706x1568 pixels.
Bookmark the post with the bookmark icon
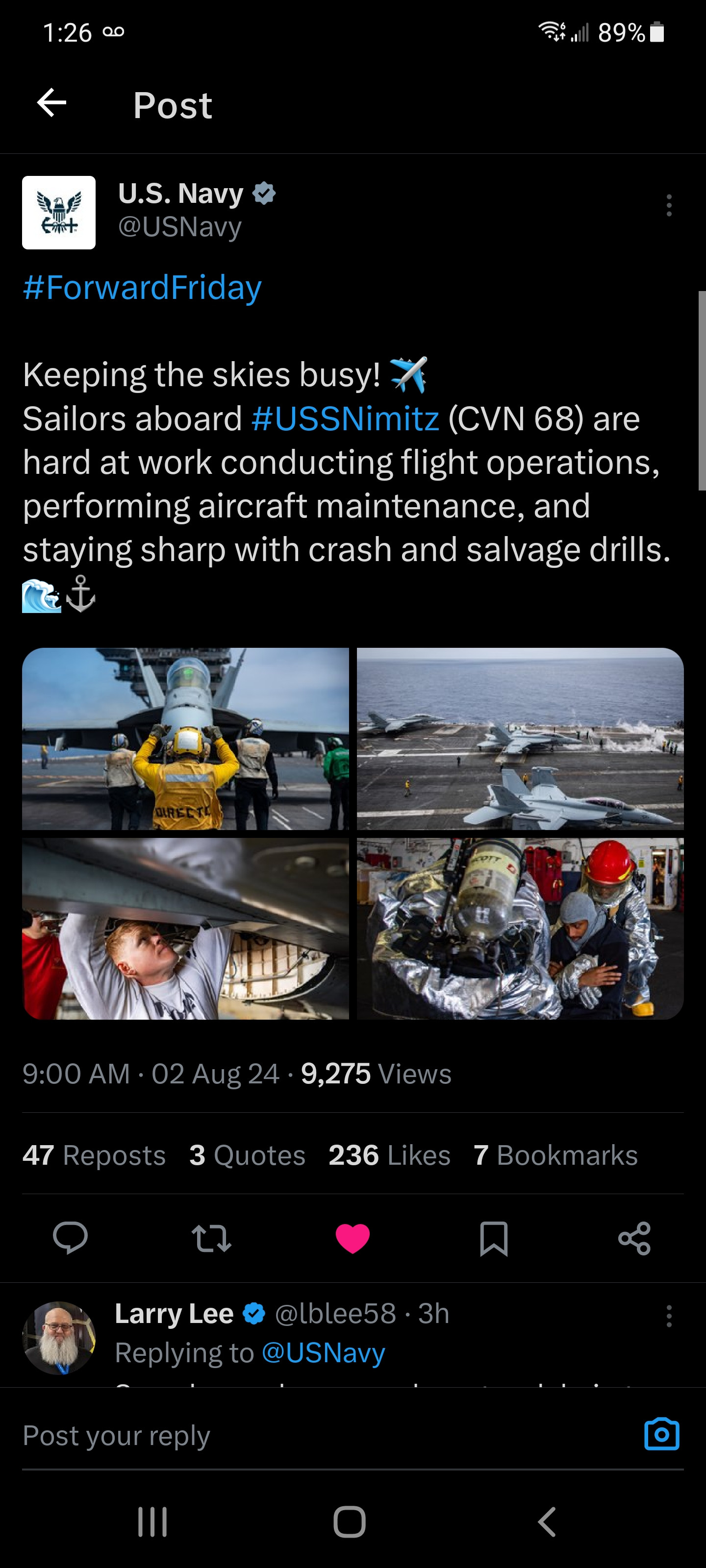[493, 1238]
